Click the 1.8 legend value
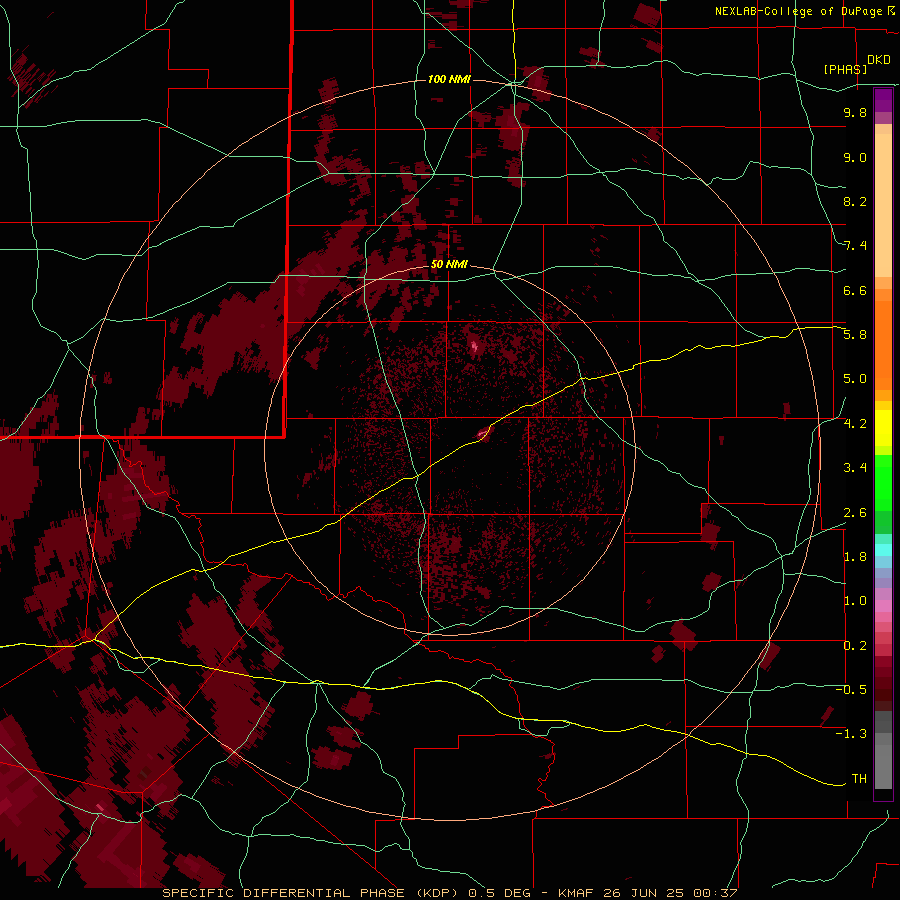 855,557
